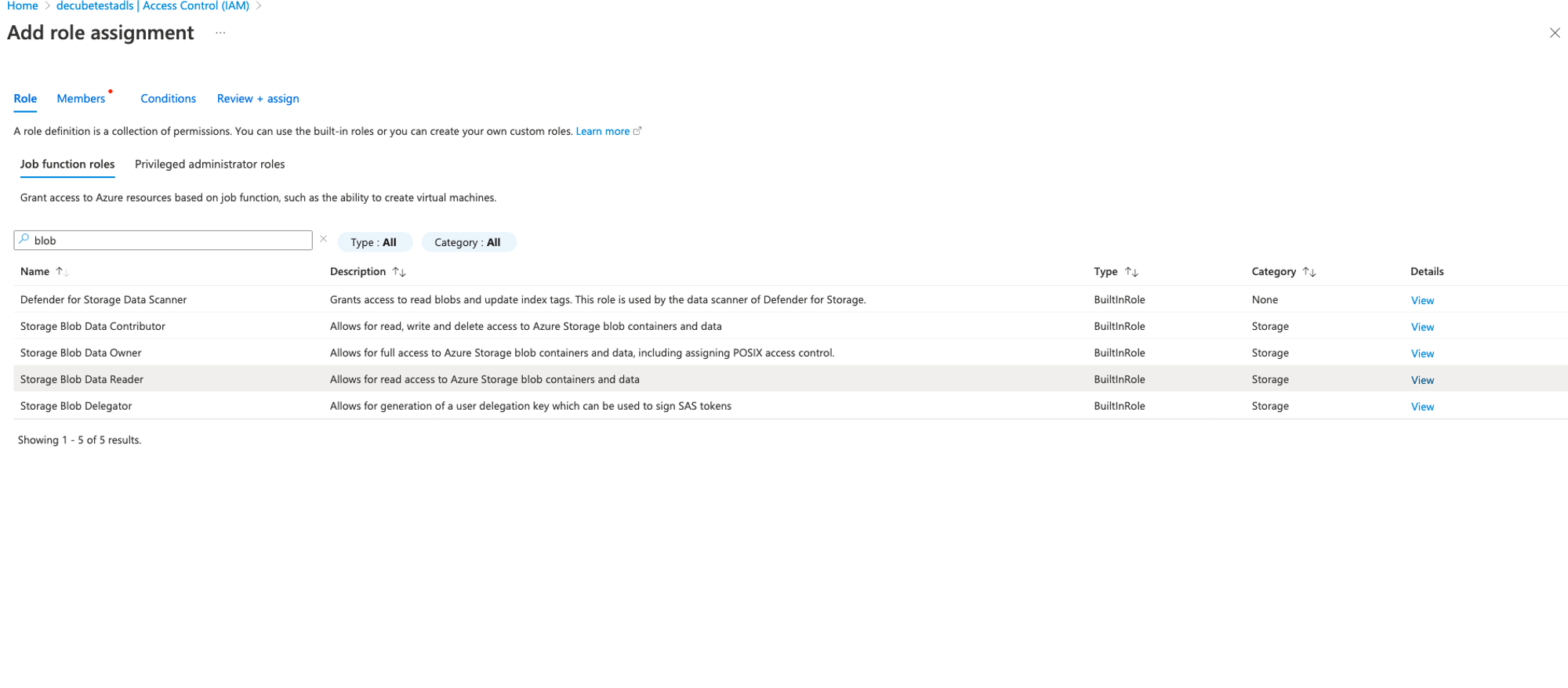
Task: Click the search magnifier icon
Action: coord(24,240)
